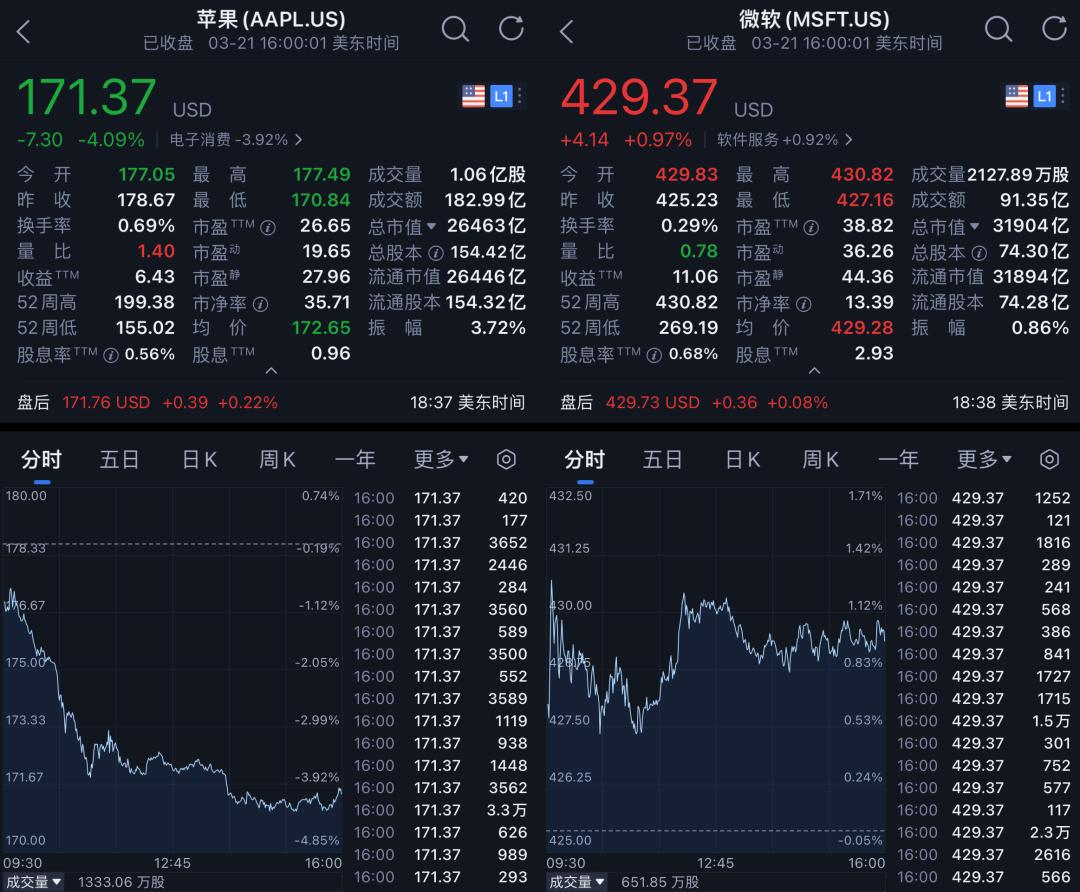Click the blue L1 quote level badge for Apple
This screenshot has height=892, width=1080.
[501, 96]
